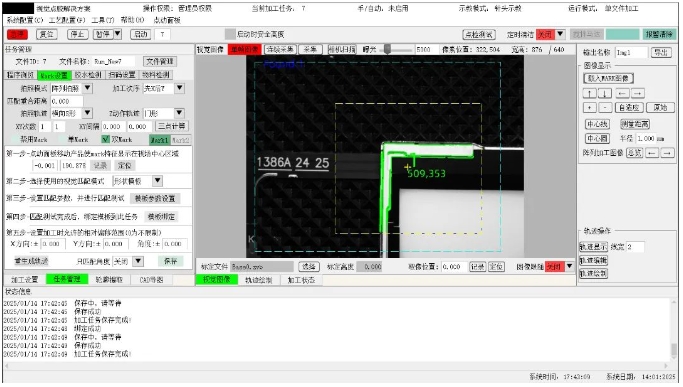Go to the previous array image with the left arrow
Viewport: 683px width, 387px height.
tap(652, 153)
